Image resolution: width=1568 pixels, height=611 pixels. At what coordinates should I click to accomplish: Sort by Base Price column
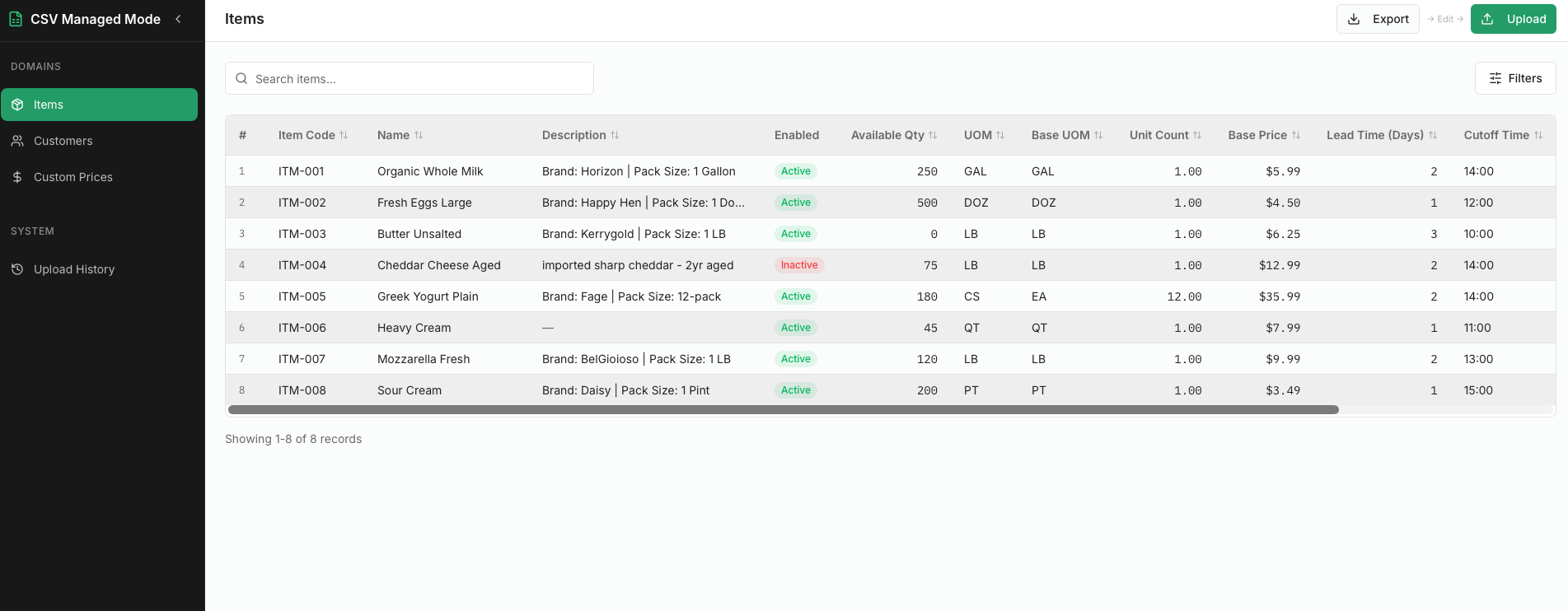[1264, 135]
